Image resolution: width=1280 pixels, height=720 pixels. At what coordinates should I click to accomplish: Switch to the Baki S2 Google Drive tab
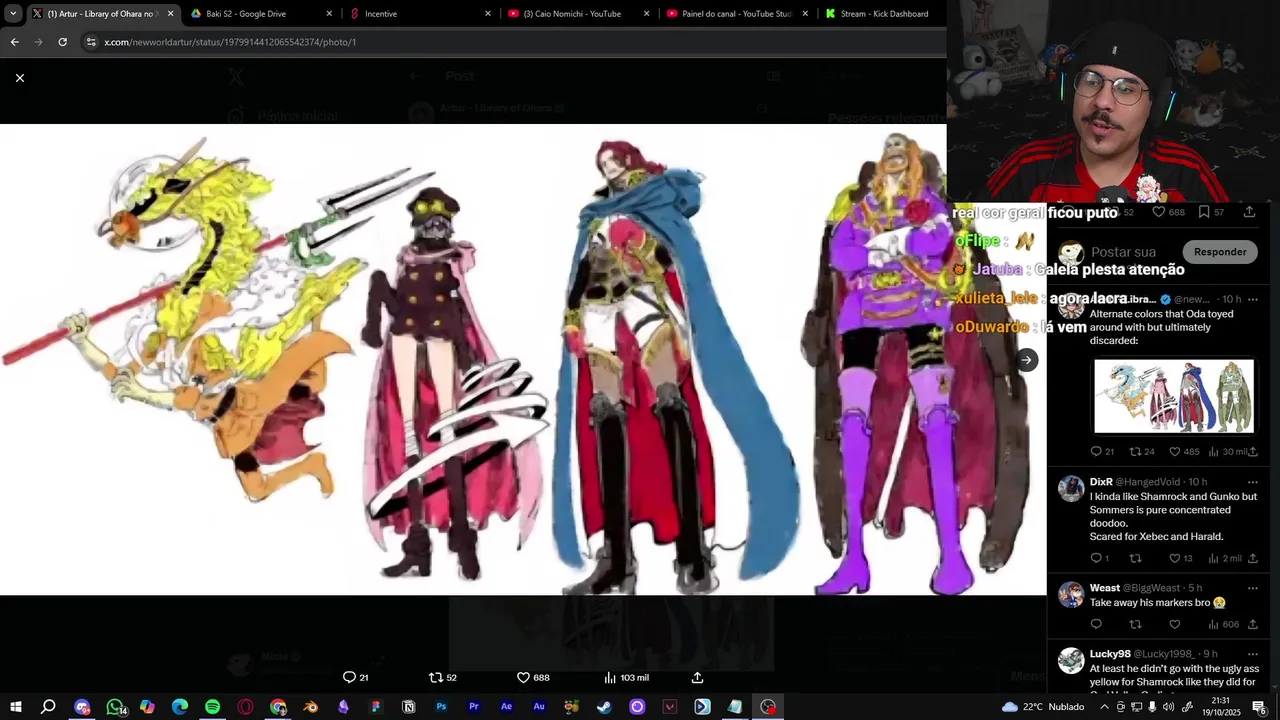(259, 14)
